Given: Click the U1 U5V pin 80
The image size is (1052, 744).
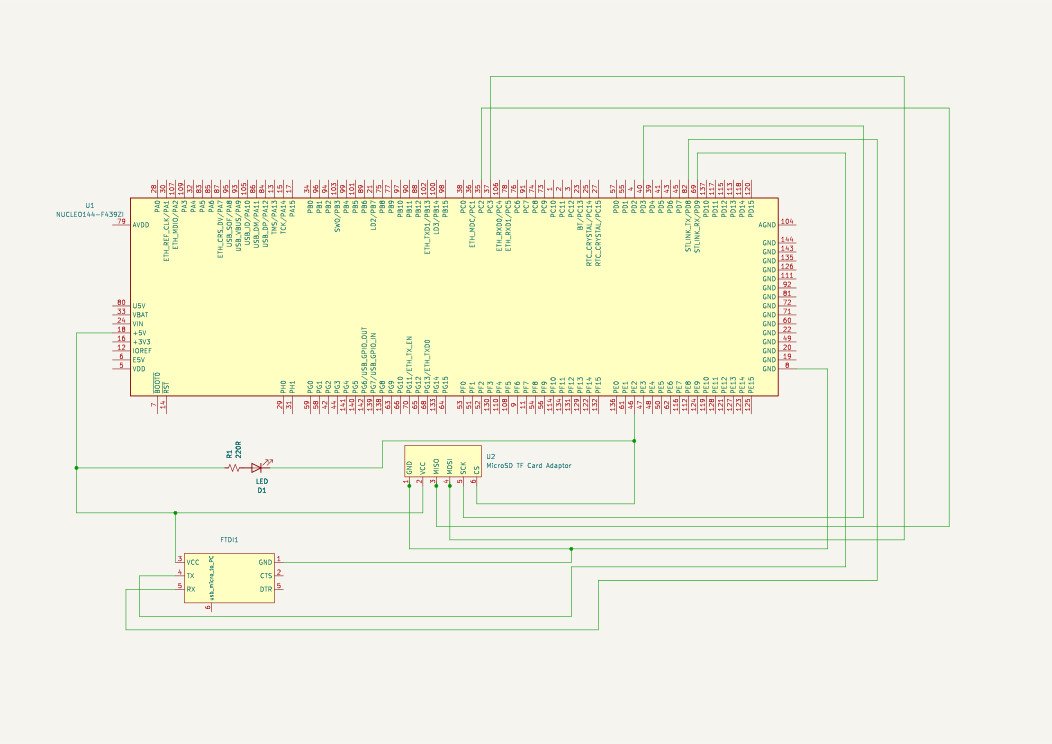Looking at the screenshot, I should (121, 305).
